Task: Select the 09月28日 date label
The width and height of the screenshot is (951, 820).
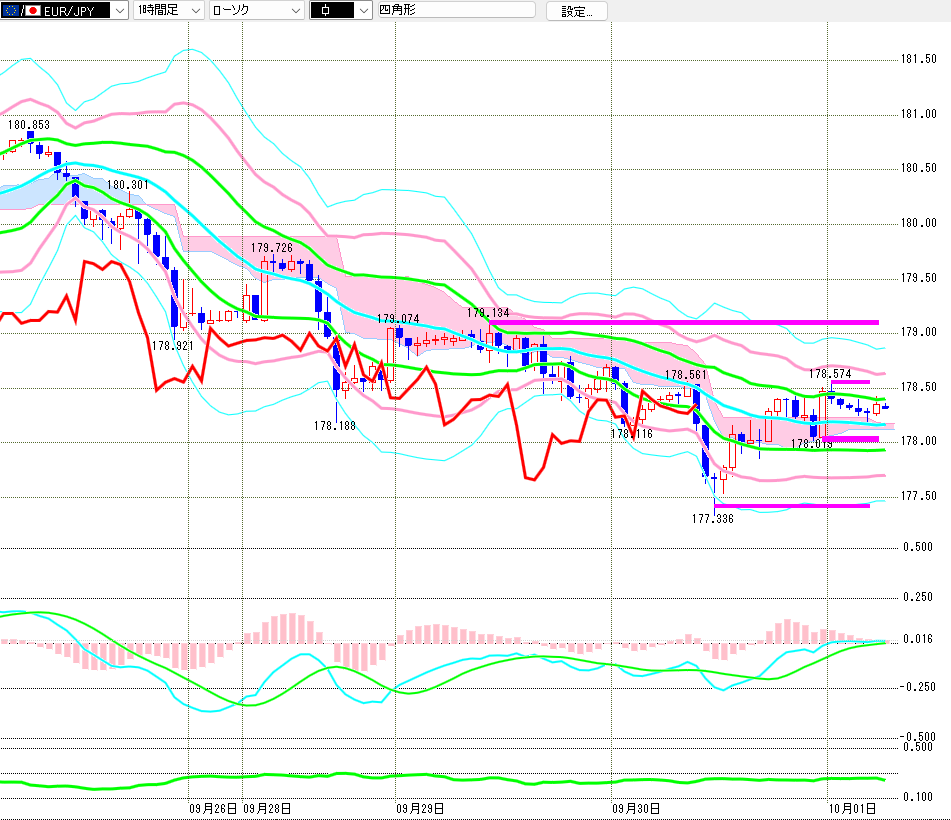Action: (x=267, y=808)
